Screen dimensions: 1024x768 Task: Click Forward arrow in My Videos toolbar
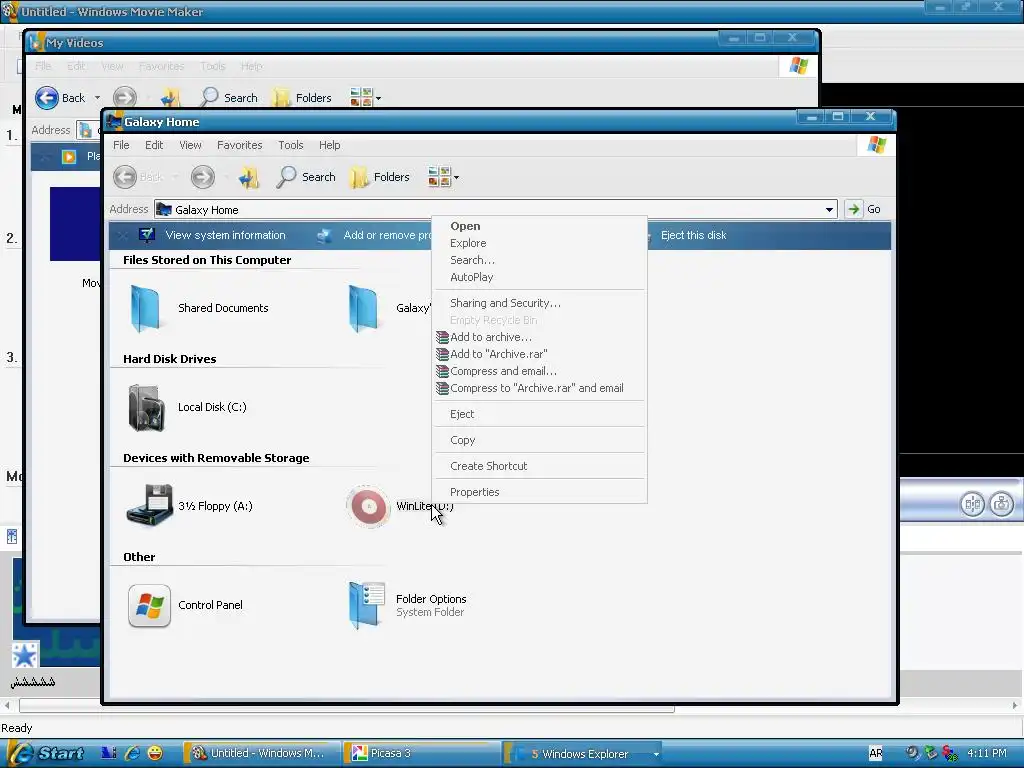(x=124, y=98)
